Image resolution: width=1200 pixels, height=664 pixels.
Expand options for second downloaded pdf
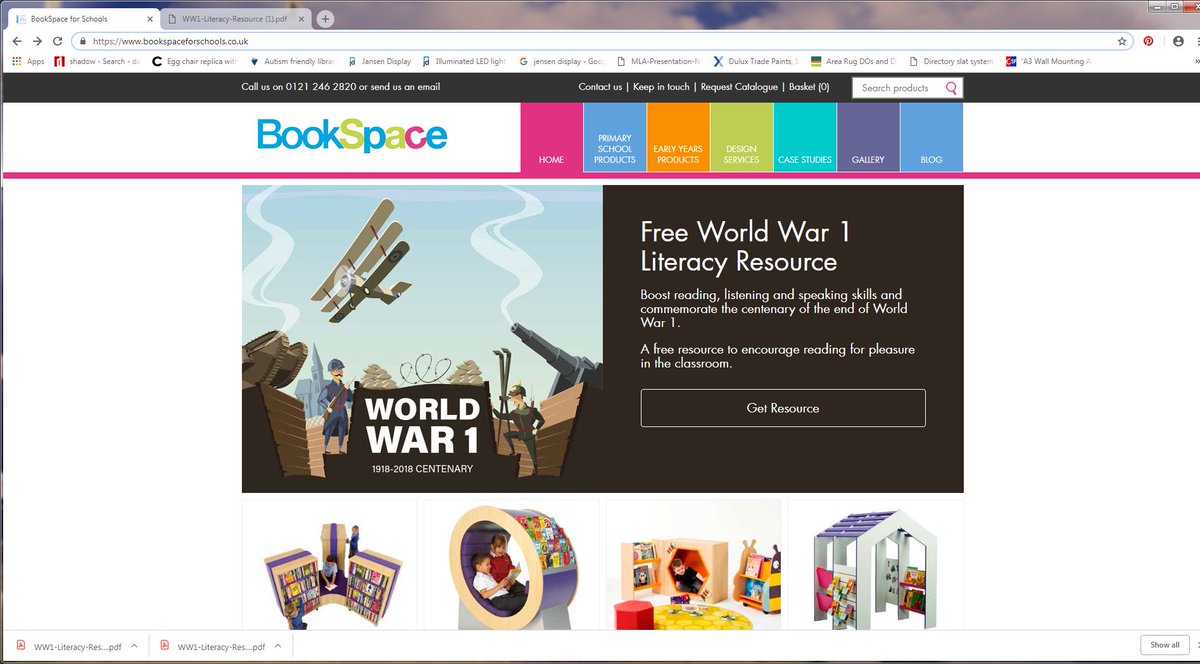pyautogui.click(x=278, y=647)
